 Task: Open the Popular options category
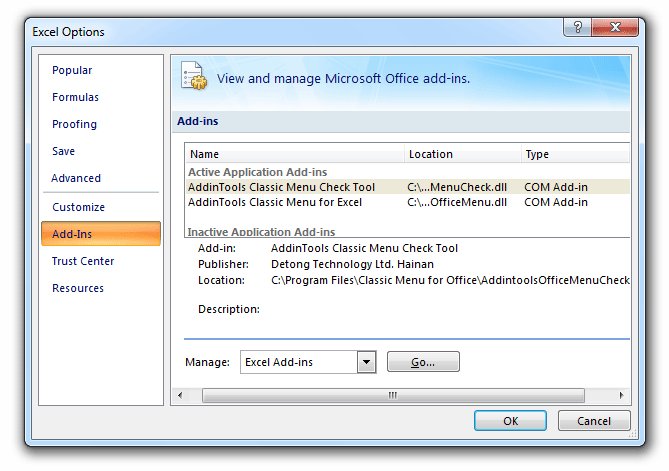(x=72, y=70)
